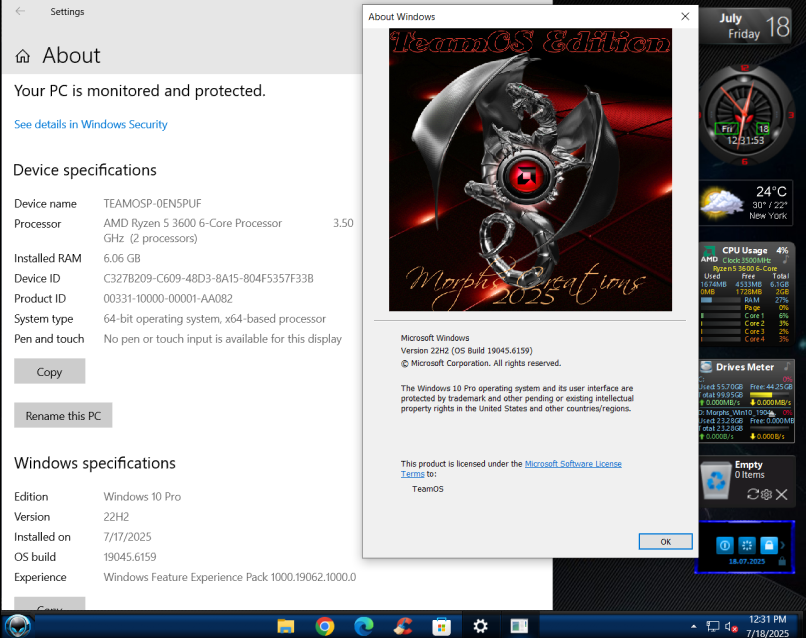Click device name TEAMOSP-0EN5PUF
This screenshot has width=806, height=638.
[152, 204]
